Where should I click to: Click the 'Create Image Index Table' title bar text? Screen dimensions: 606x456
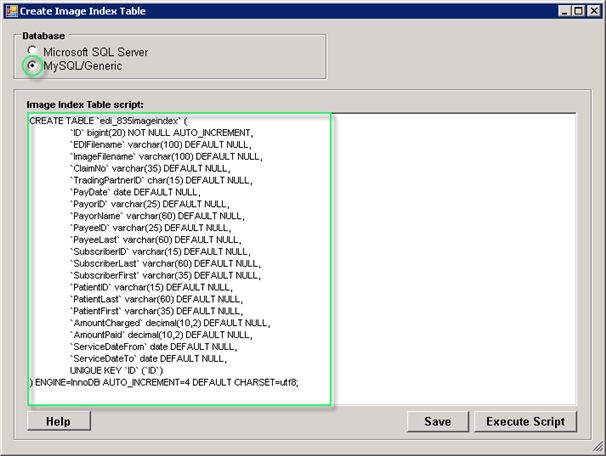tap(80, 11)
